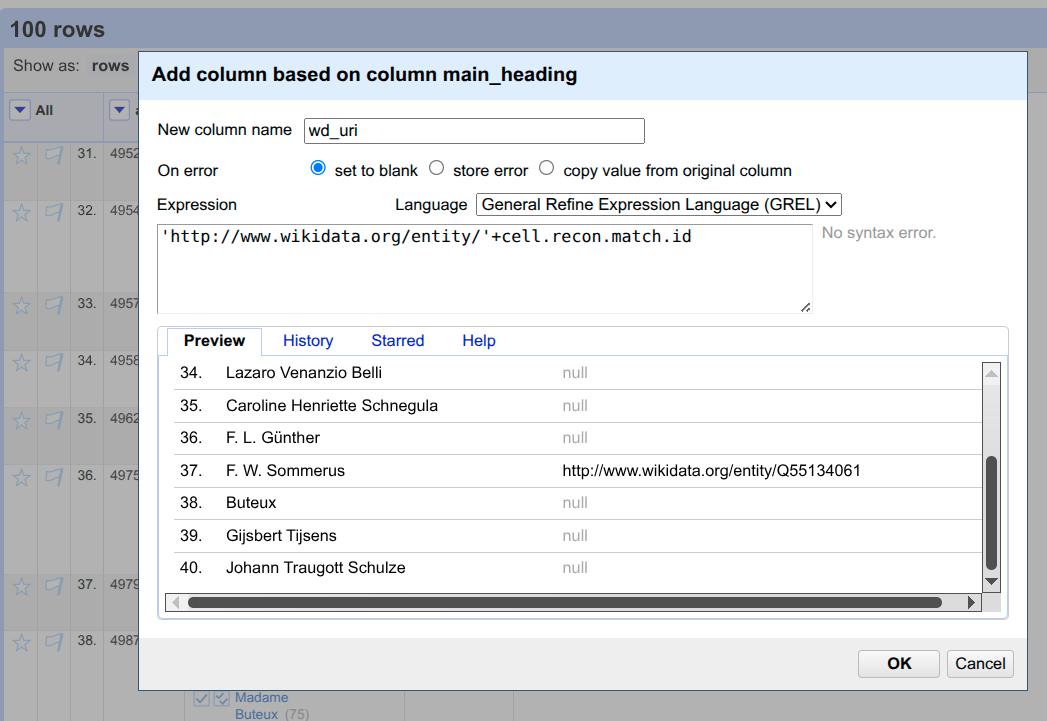
Task: Select the 'set to blank' radio option
Action: tap(318, 168)
